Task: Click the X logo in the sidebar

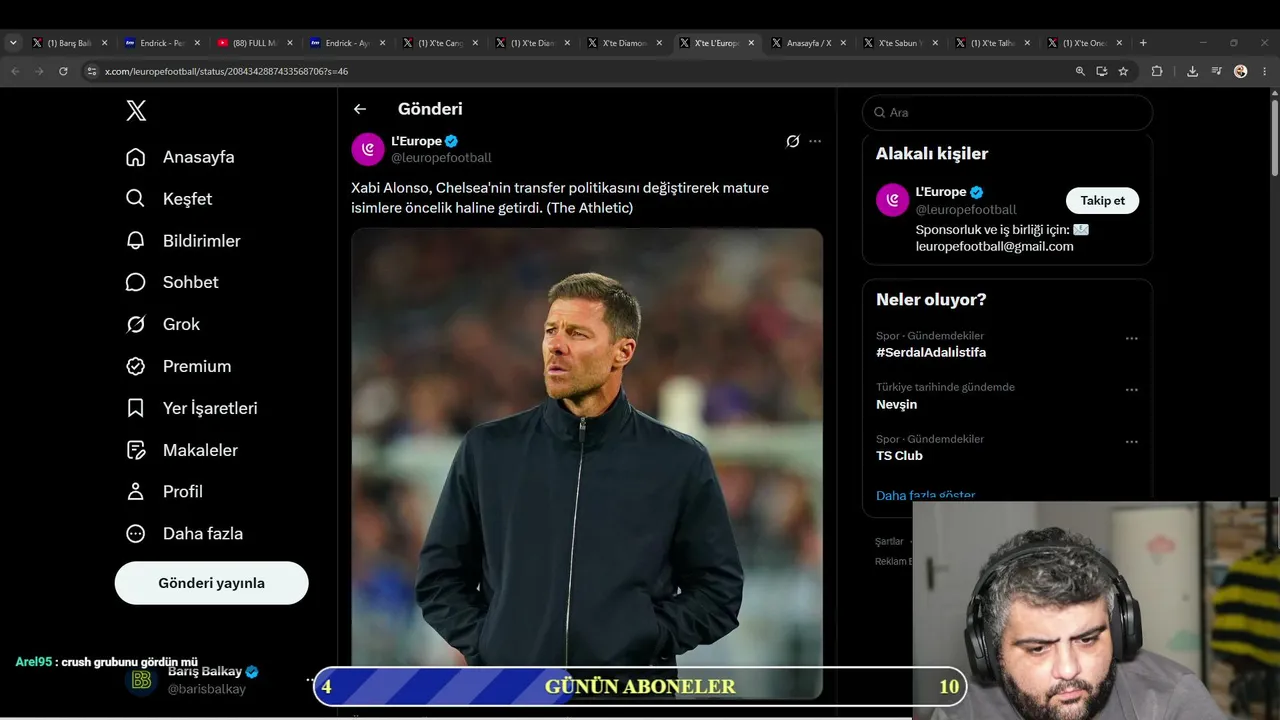Action: click(x=136, y=111)
